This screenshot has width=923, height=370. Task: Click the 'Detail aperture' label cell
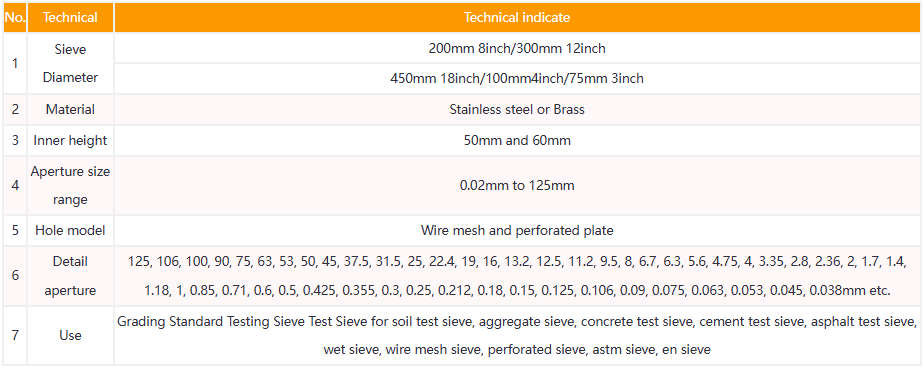(x=70, y=275)
